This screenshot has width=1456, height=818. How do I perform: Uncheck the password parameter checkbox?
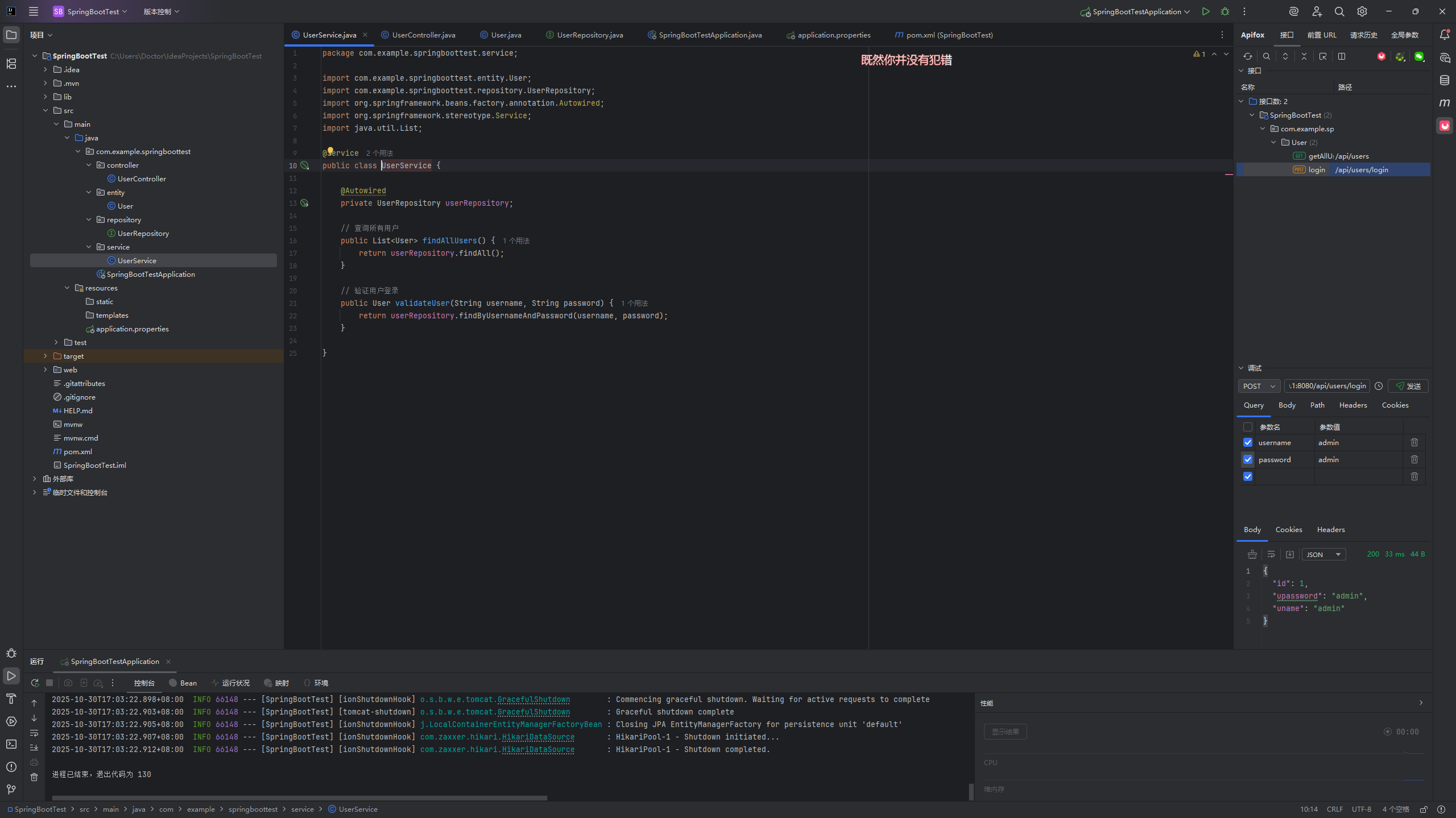pyautogui.click(x=1248, y=459)
